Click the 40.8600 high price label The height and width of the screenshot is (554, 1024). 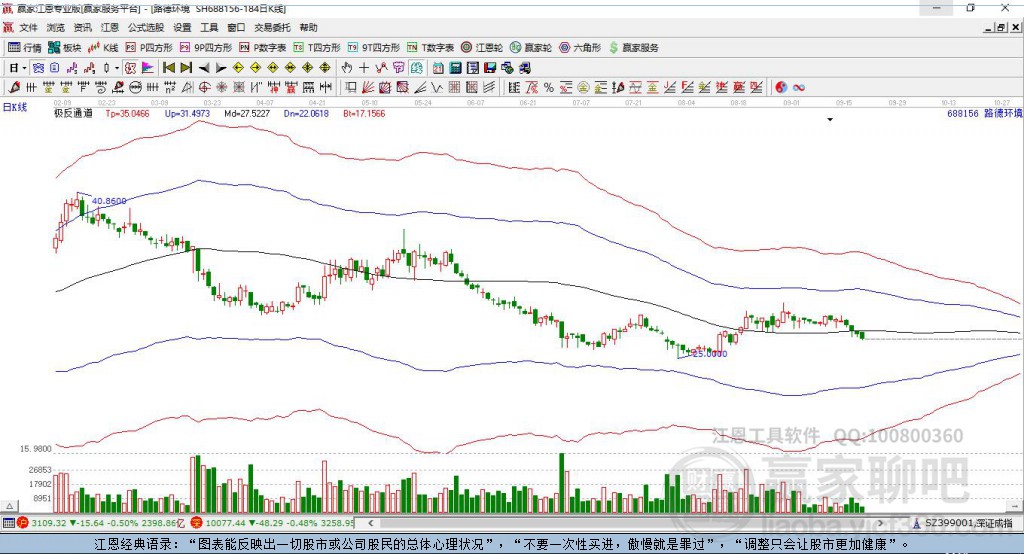[x=109, y=201]
